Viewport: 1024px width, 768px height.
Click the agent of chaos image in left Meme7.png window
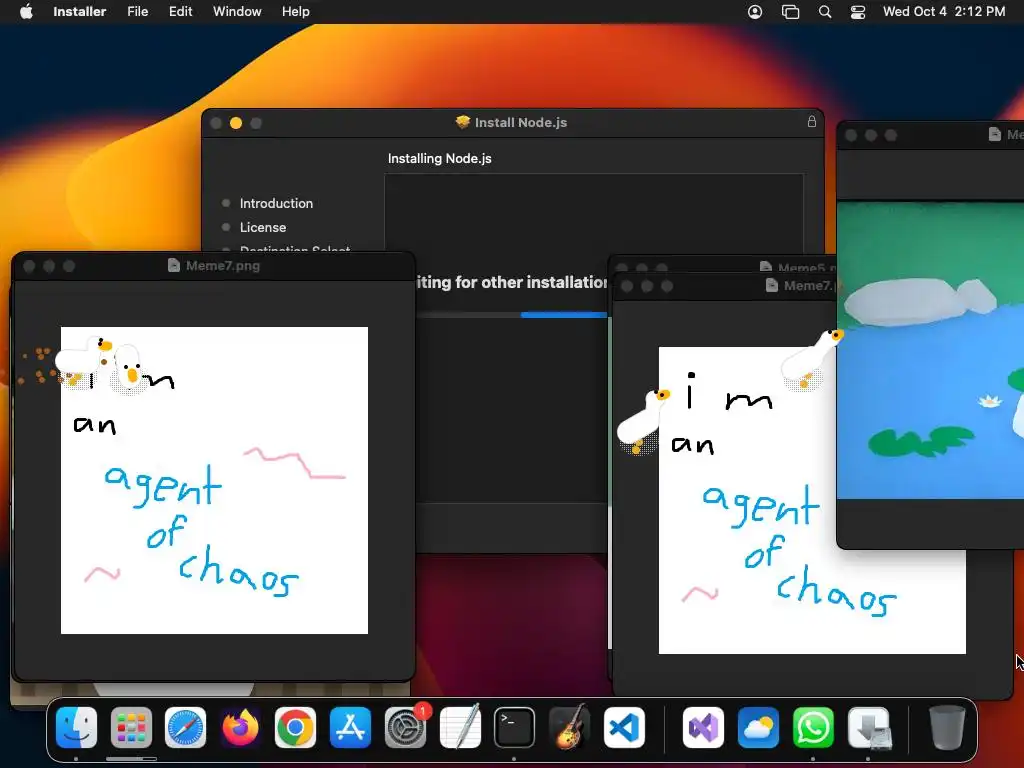pos(214,480)
